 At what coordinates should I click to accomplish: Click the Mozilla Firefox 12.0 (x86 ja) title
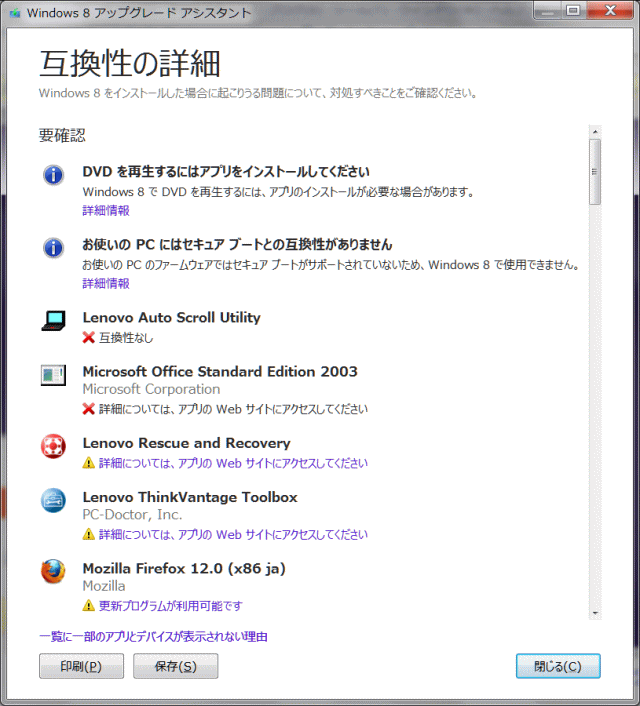pyautogui.click(x=184, y=568)
